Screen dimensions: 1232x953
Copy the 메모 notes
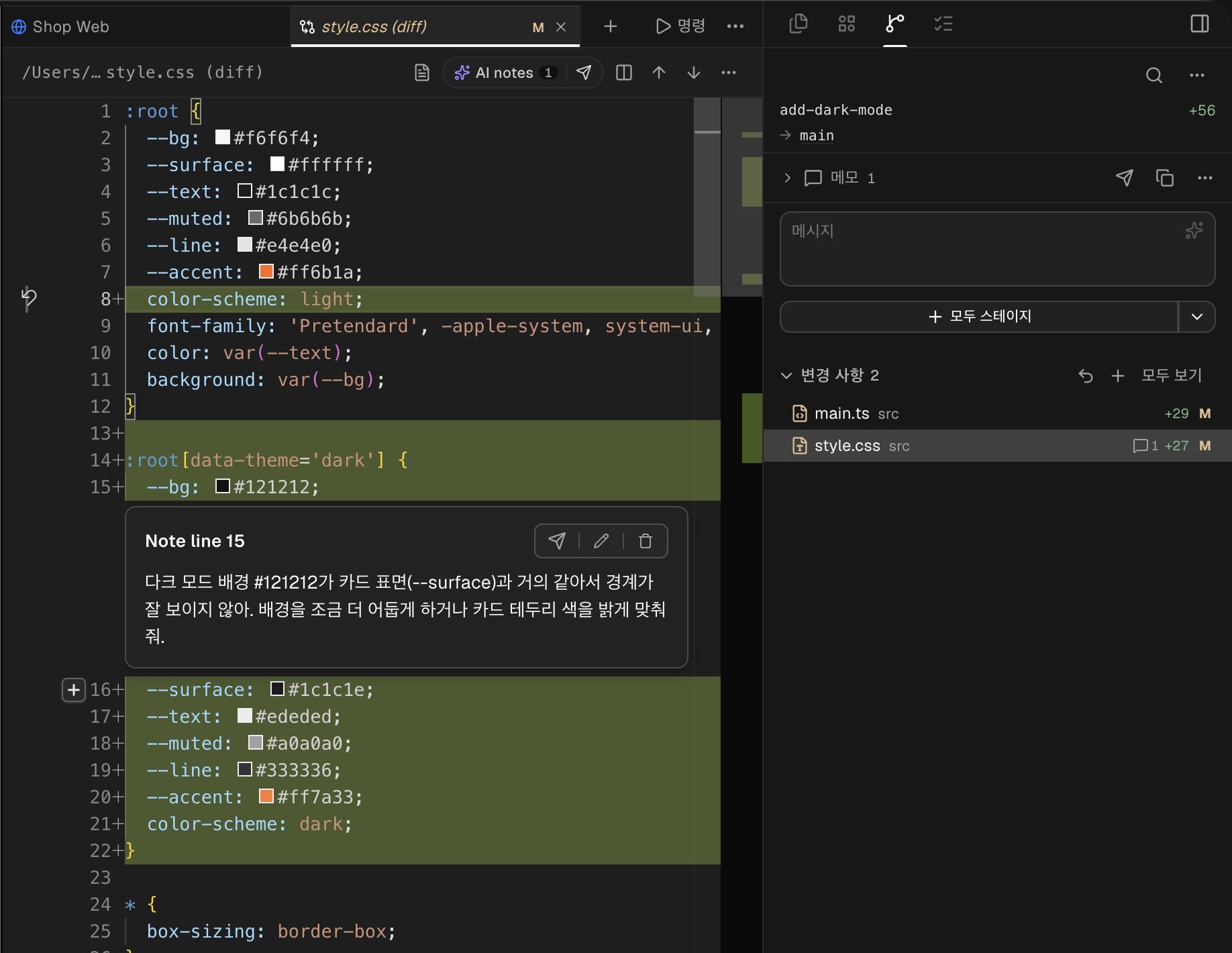coord(1165,178)
